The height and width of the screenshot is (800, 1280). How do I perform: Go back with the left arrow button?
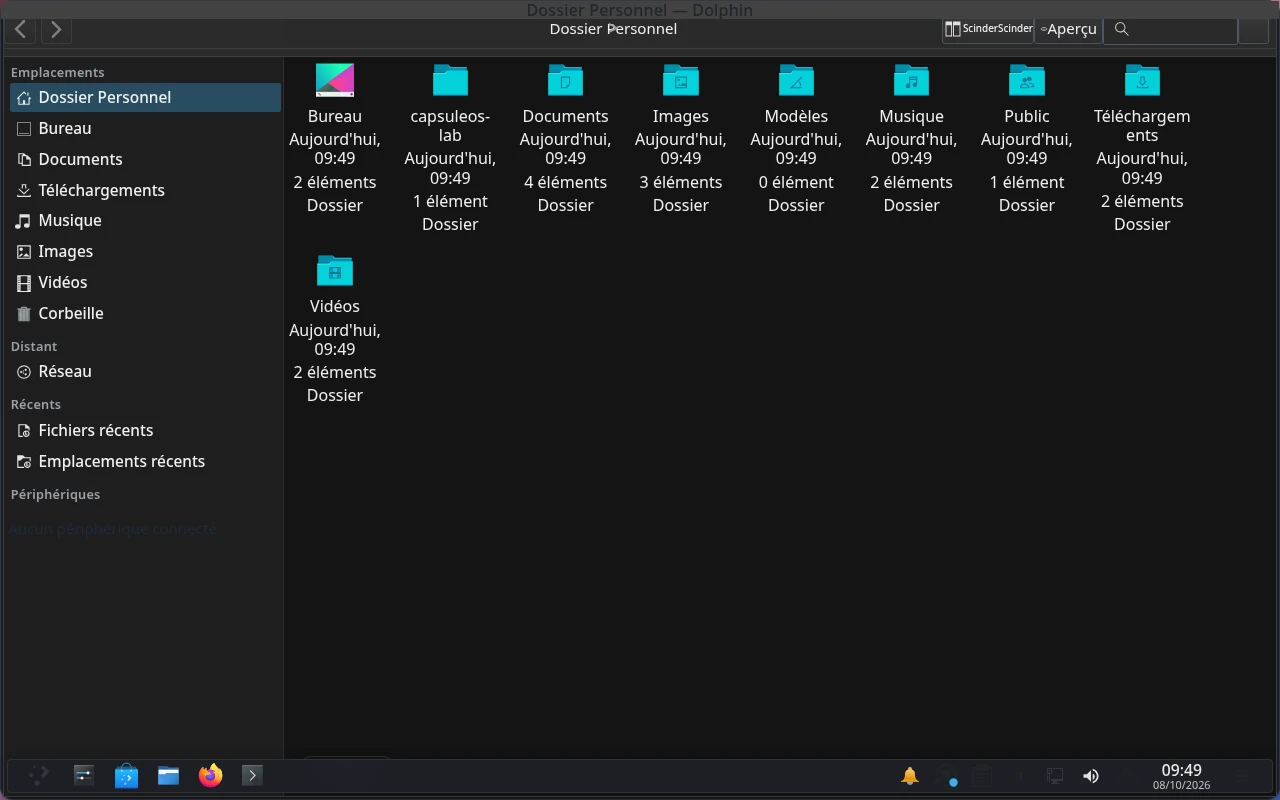point(21,29)
